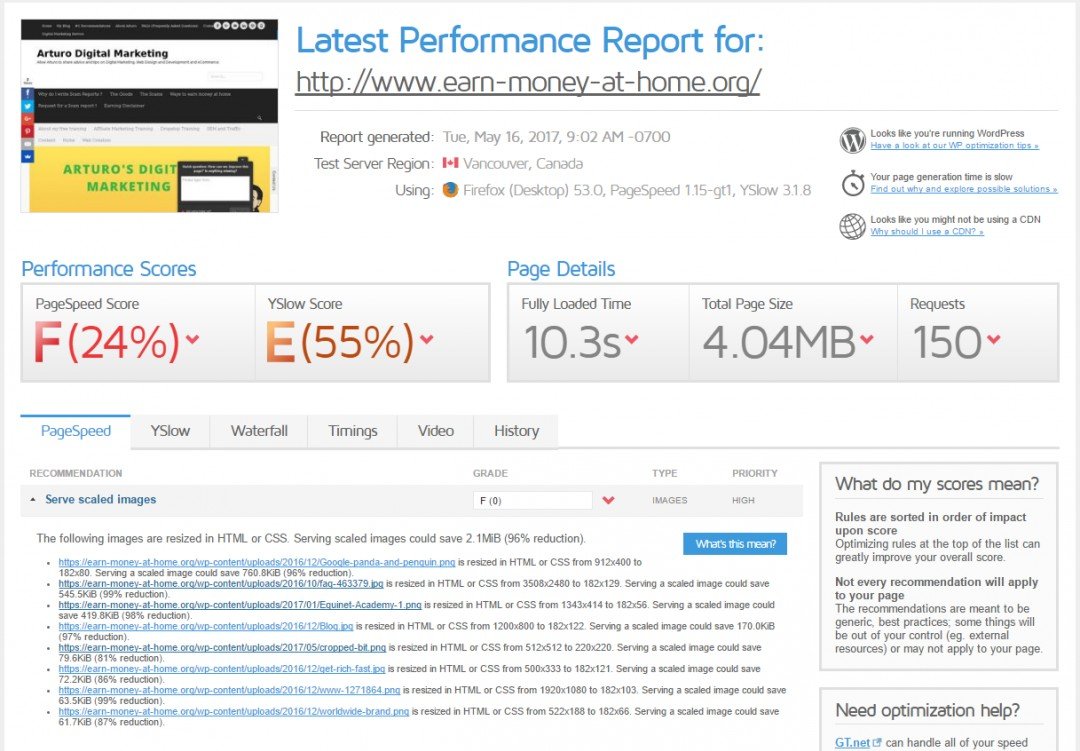
Task: Open www-1271864.png image link
Action: click(229, 690)
